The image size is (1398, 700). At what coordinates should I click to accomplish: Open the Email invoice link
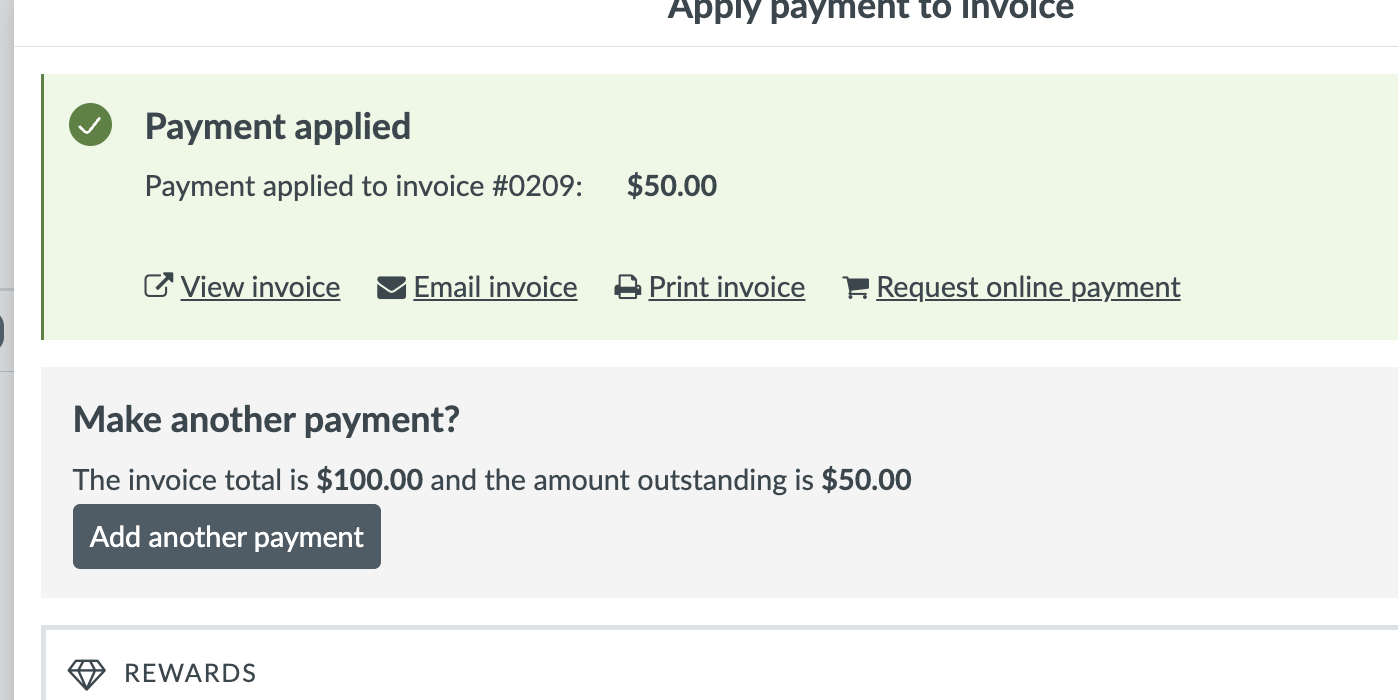pyautogui.click(x=495, y=288)
